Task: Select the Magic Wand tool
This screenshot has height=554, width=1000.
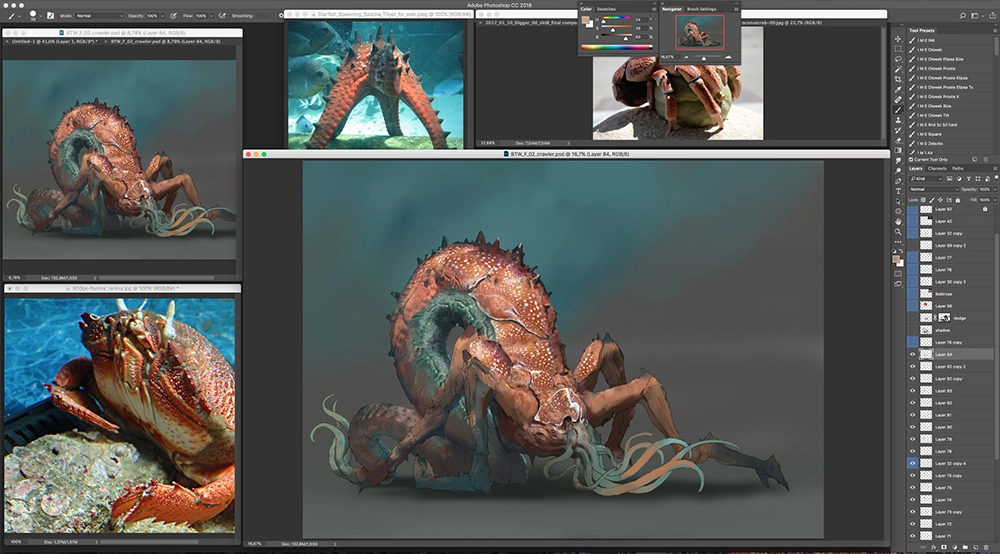Action: (x=898, y=69)
